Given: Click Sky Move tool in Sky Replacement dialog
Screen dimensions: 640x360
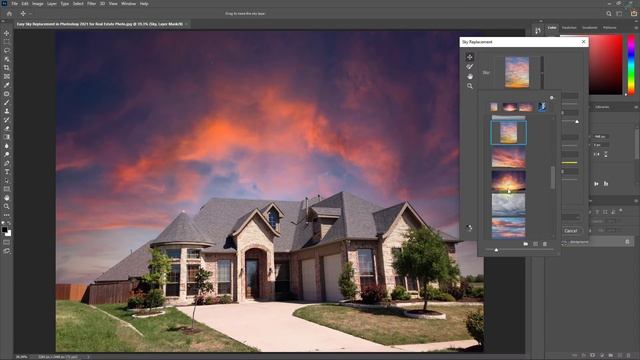Looking at the screenshot, I should (x=470, y=57).
